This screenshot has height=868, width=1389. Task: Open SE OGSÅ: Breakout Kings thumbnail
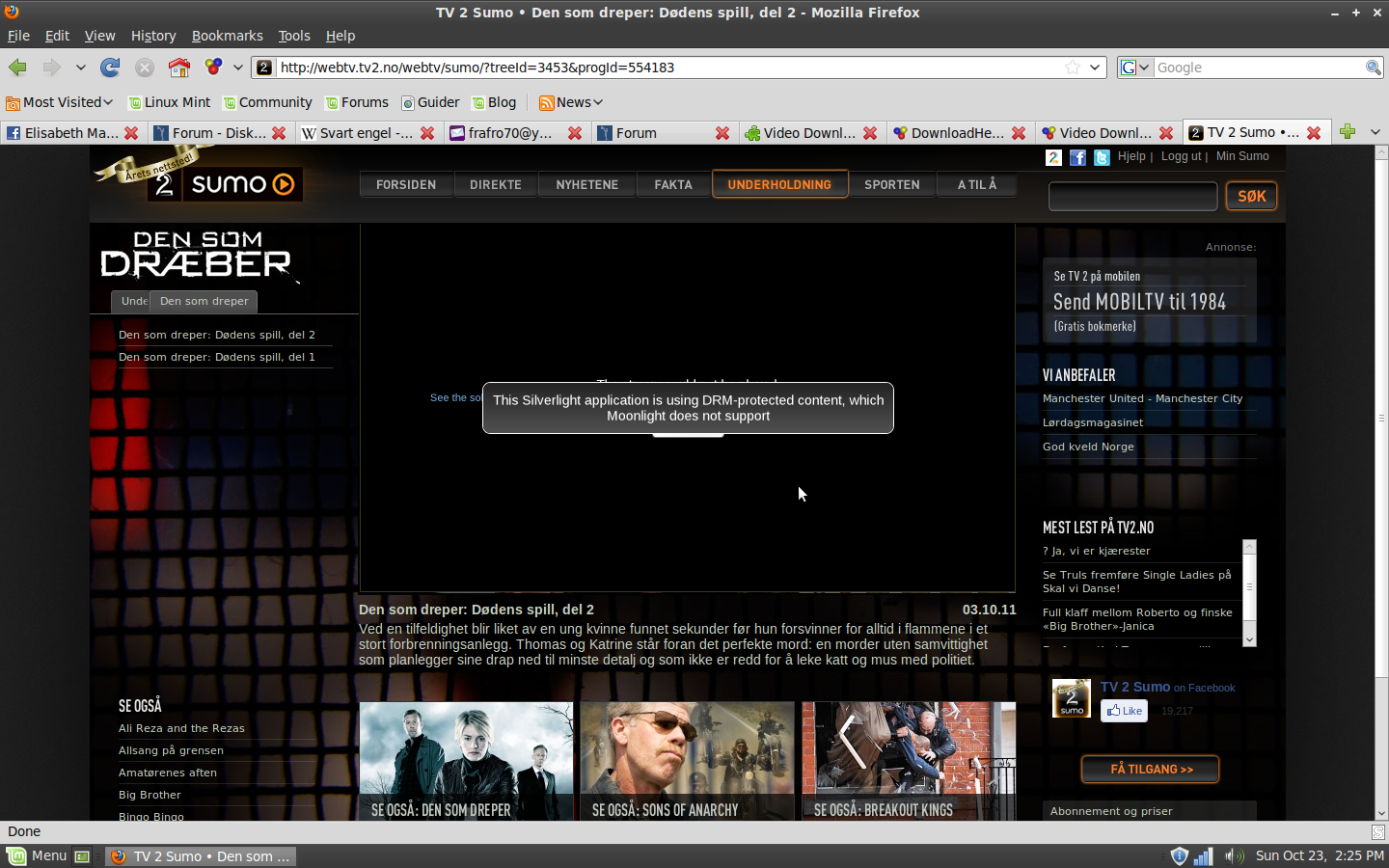coord(909,761)
